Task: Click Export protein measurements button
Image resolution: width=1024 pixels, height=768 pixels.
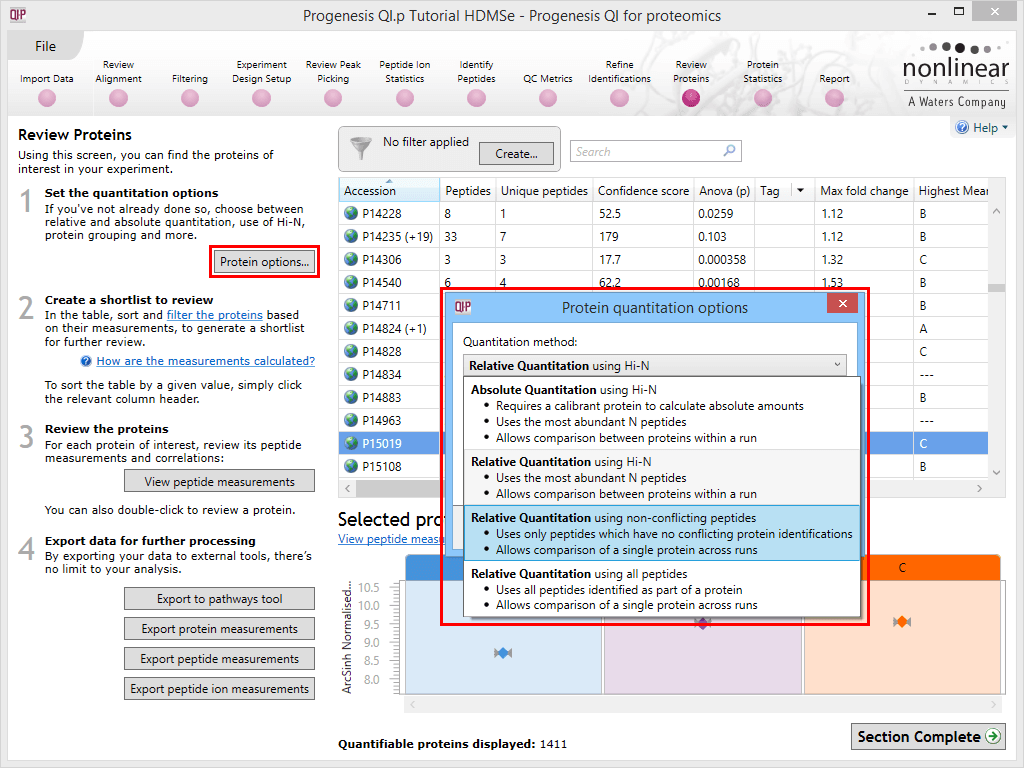Action: click(219, 629)
